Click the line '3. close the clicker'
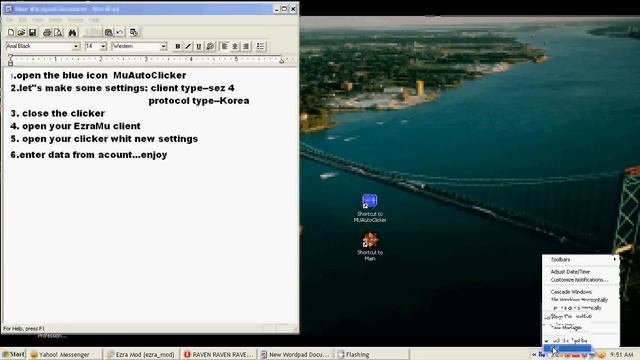The image size is (640, 360). point(58,113)
